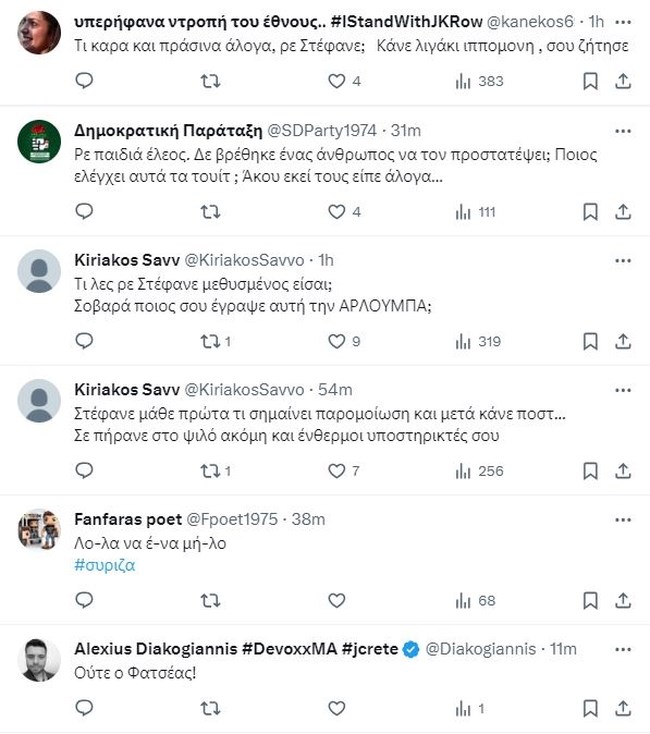Click the Δημοκρατική Παράταξη profile avatar

pos(39,141)
